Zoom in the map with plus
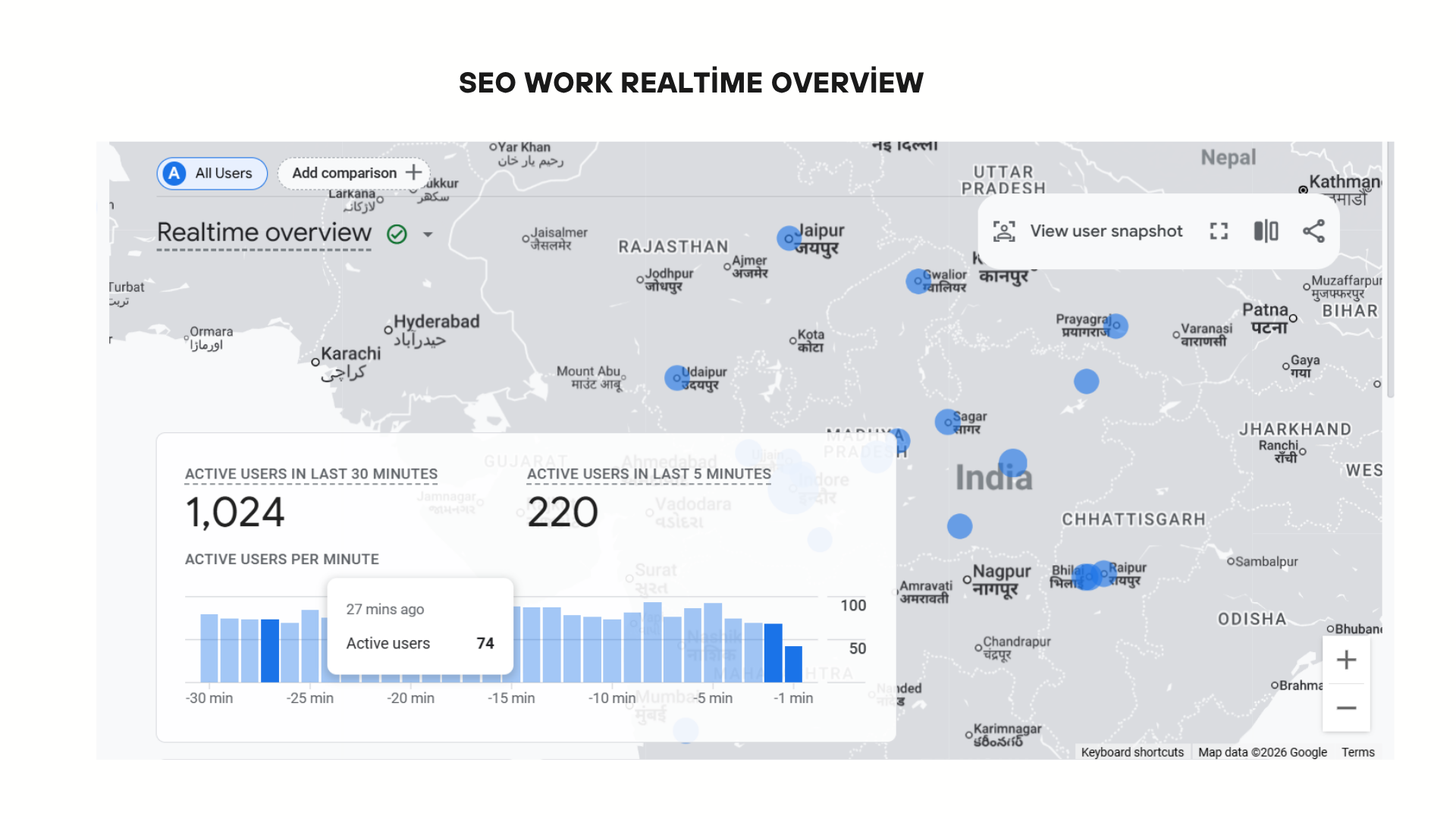The image size is (1456, 819). [x=1346, y=660]
